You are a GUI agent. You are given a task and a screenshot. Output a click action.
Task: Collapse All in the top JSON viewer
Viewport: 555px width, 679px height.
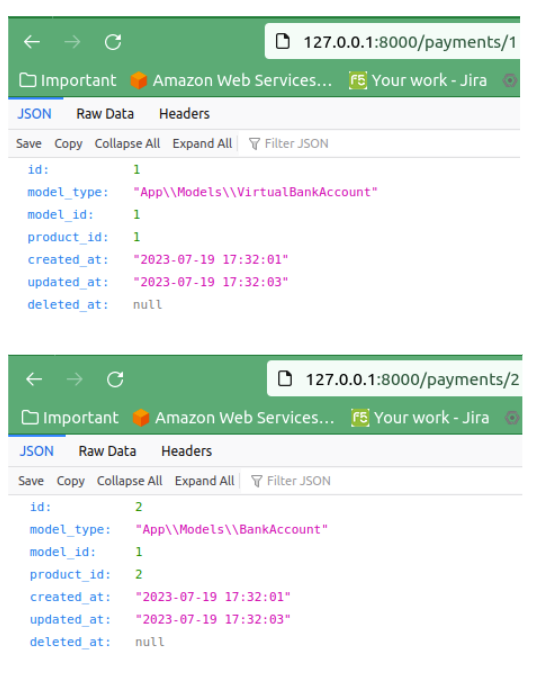point(127,144)
